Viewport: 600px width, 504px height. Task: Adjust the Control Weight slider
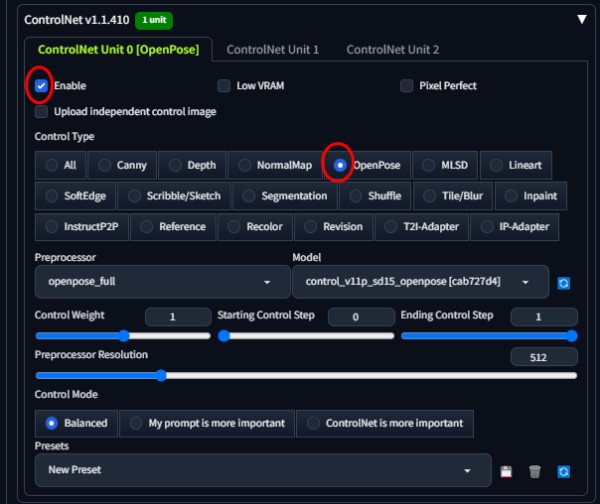point(123,336)
